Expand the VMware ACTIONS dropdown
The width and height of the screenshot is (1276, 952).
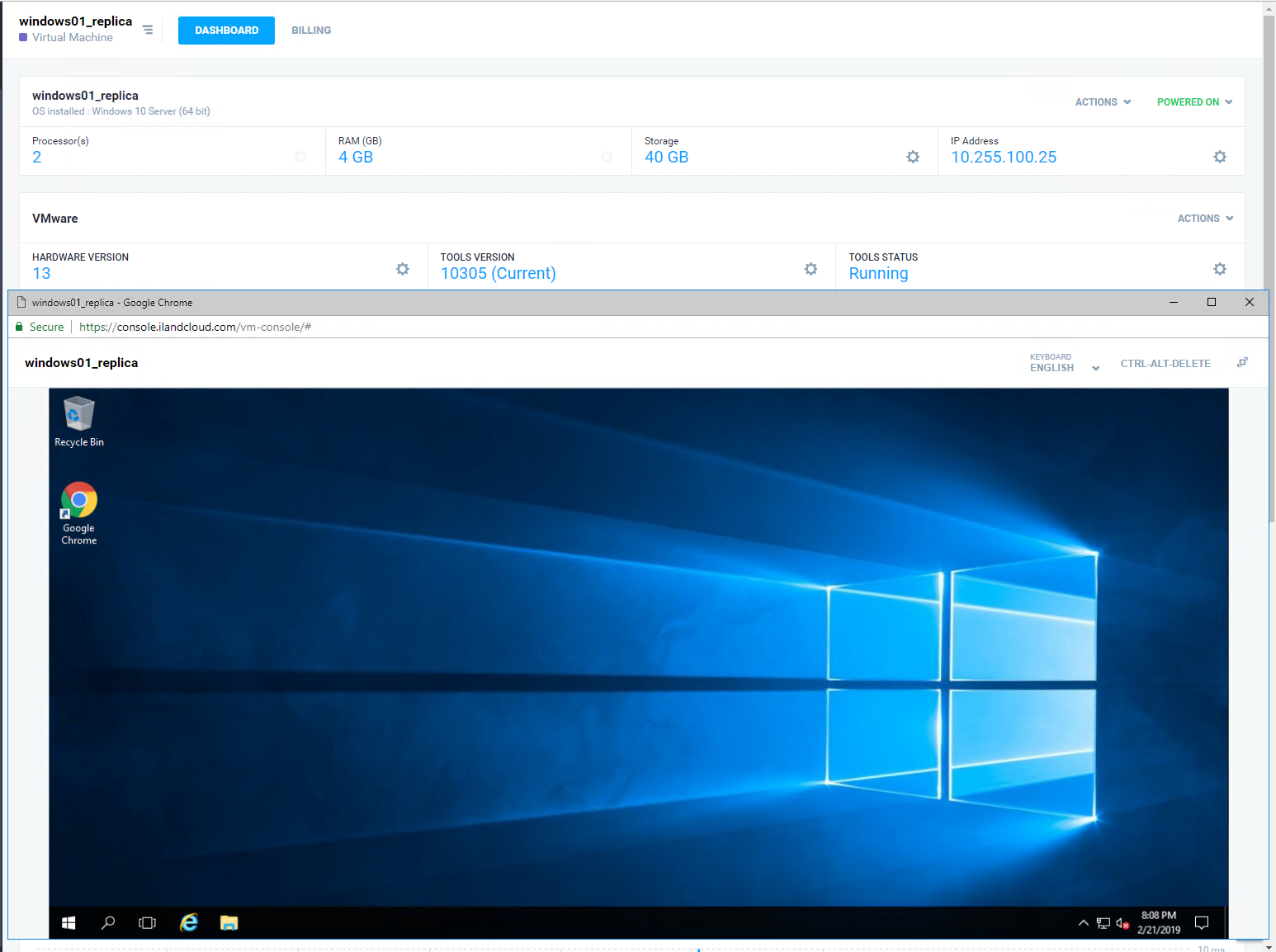1204,219
